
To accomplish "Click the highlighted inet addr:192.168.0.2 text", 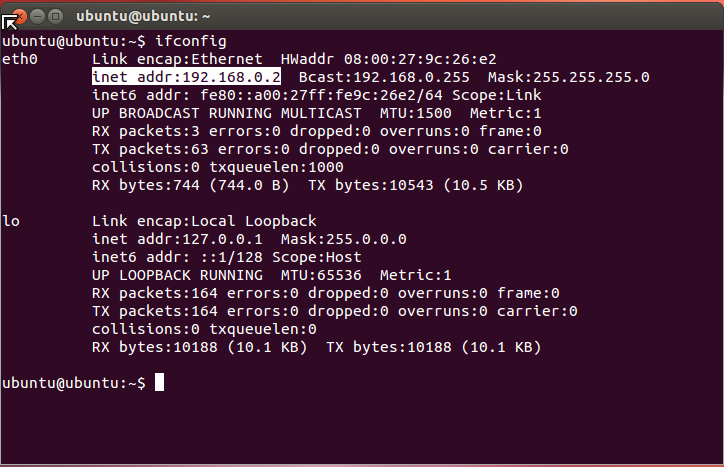I will pos(186,77).
